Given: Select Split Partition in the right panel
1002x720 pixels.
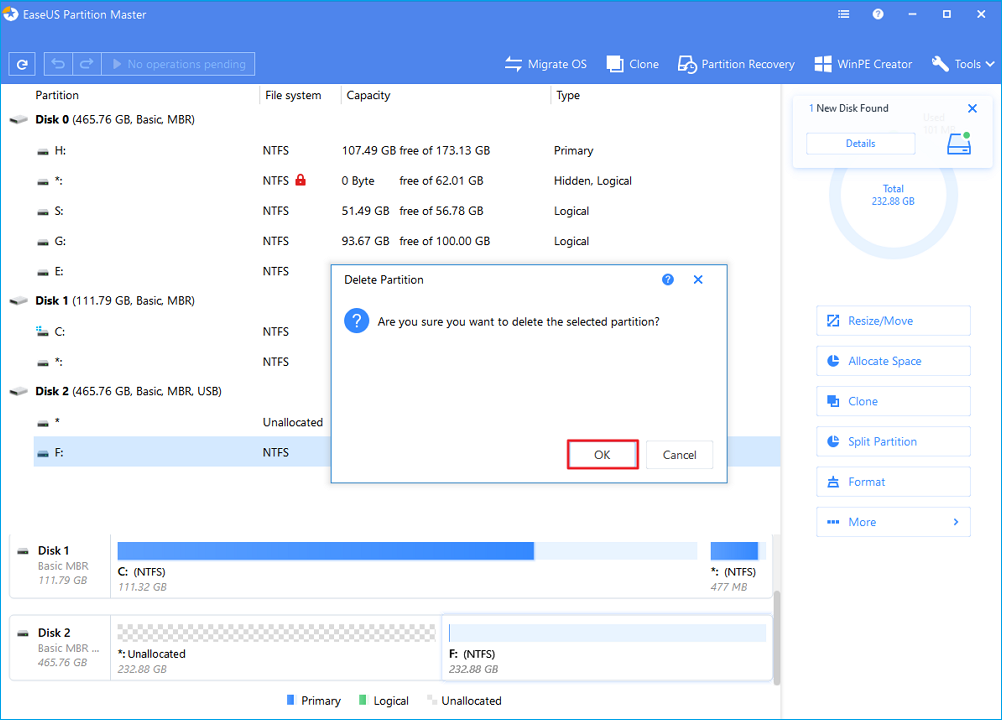Looking at the screenshot, I should (893, 441).
